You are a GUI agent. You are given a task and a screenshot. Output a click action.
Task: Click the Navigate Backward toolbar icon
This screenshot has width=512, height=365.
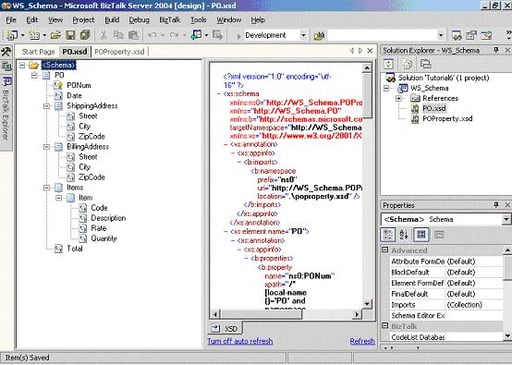coord(197,35)
